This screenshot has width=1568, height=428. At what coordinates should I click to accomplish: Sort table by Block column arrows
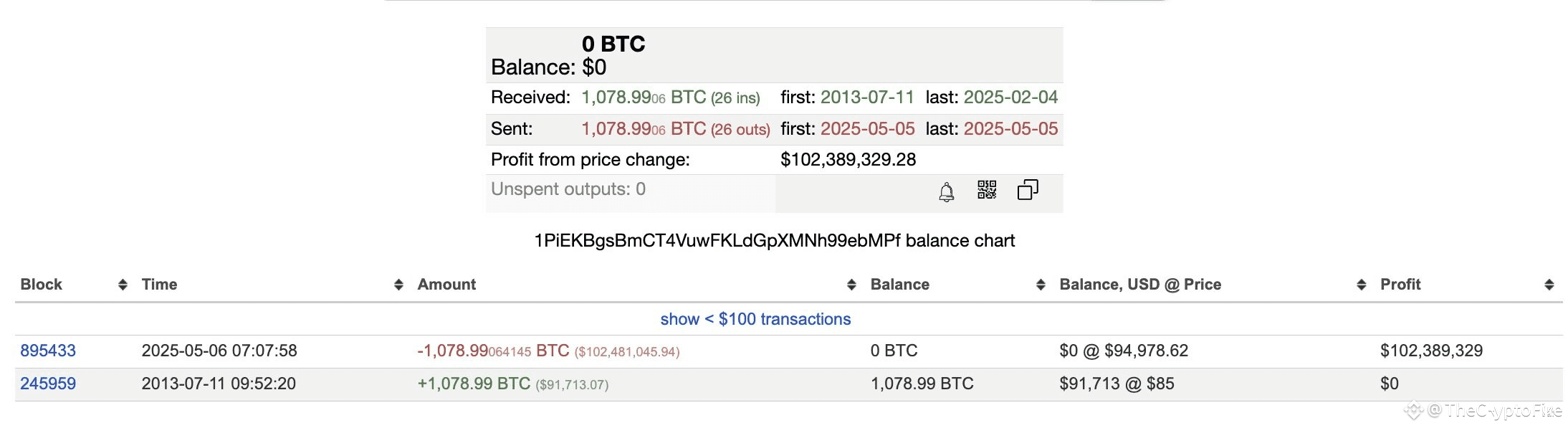[x=123, y=285]
